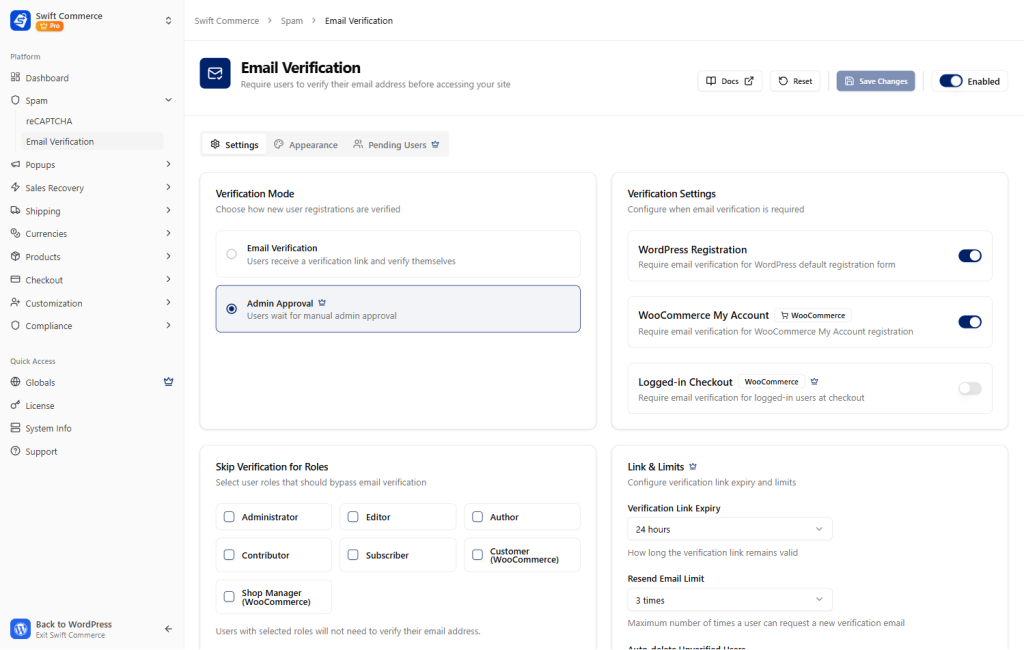Expand the Currencies menu chevron

pyautogui.click(x=168, y=233)
